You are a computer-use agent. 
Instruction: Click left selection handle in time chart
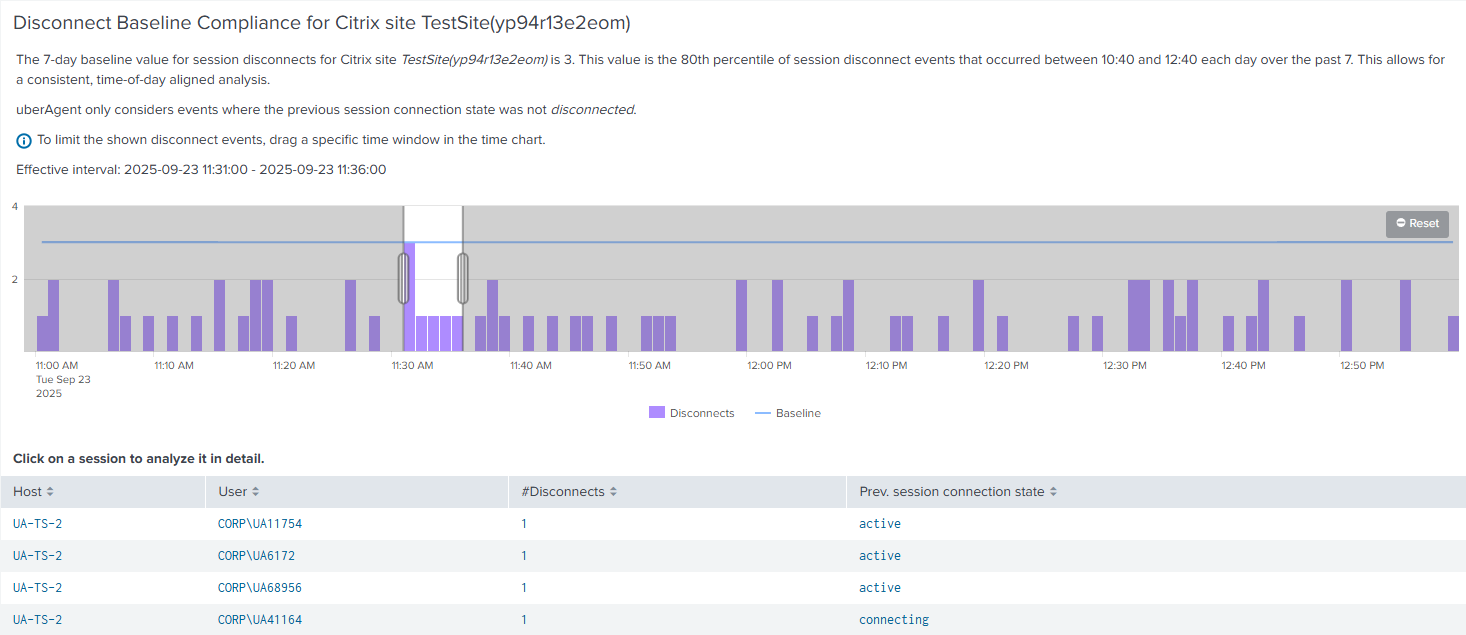tap(403, 278)
